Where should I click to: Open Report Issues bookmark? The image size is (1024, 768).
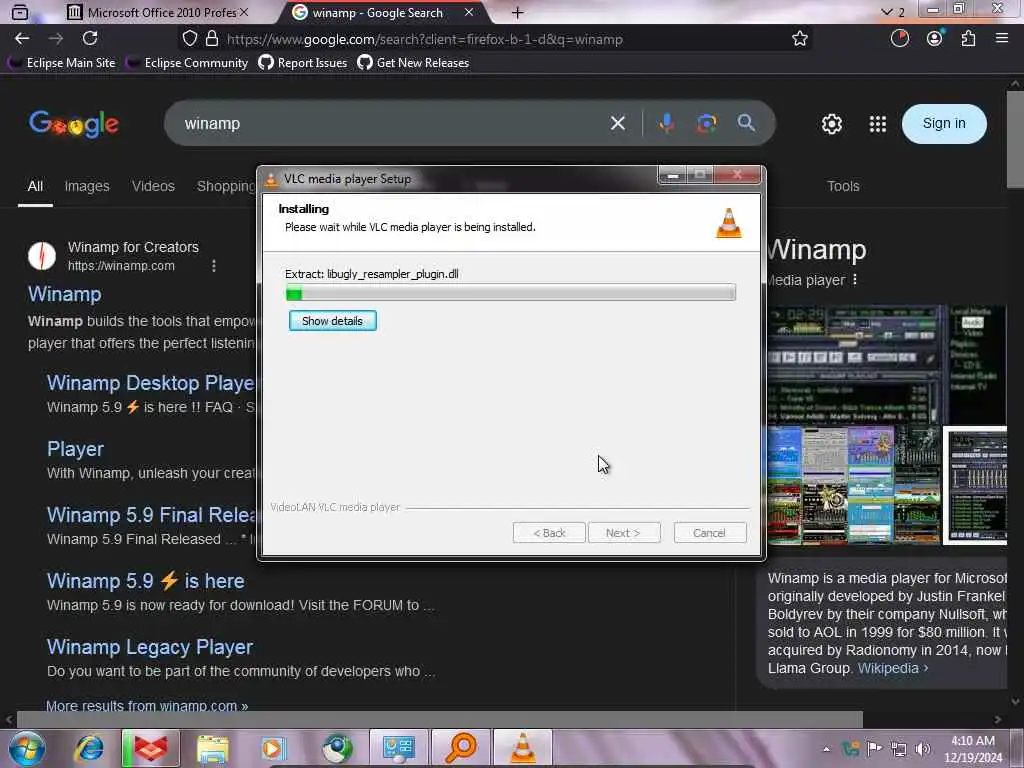point(302,63)
